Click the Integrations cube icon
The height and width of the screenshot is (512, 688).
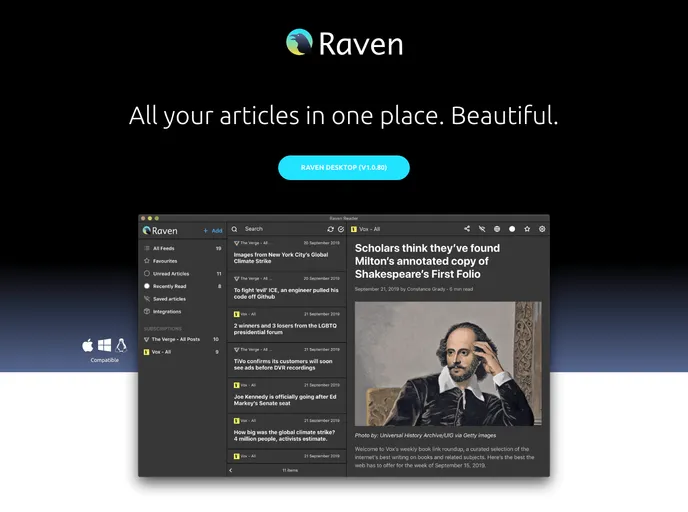pos(147,311)
